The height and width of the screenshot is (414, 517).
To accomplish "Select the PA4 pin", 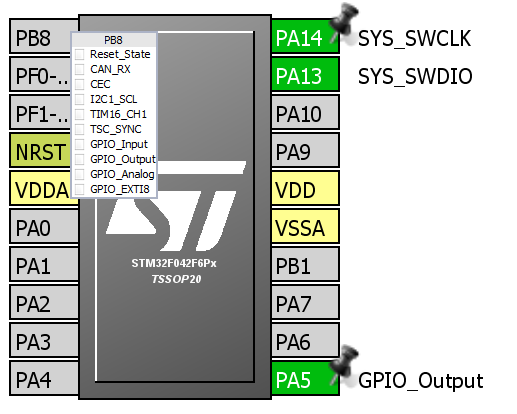I will pyautogui.click(x=44, y=378).
